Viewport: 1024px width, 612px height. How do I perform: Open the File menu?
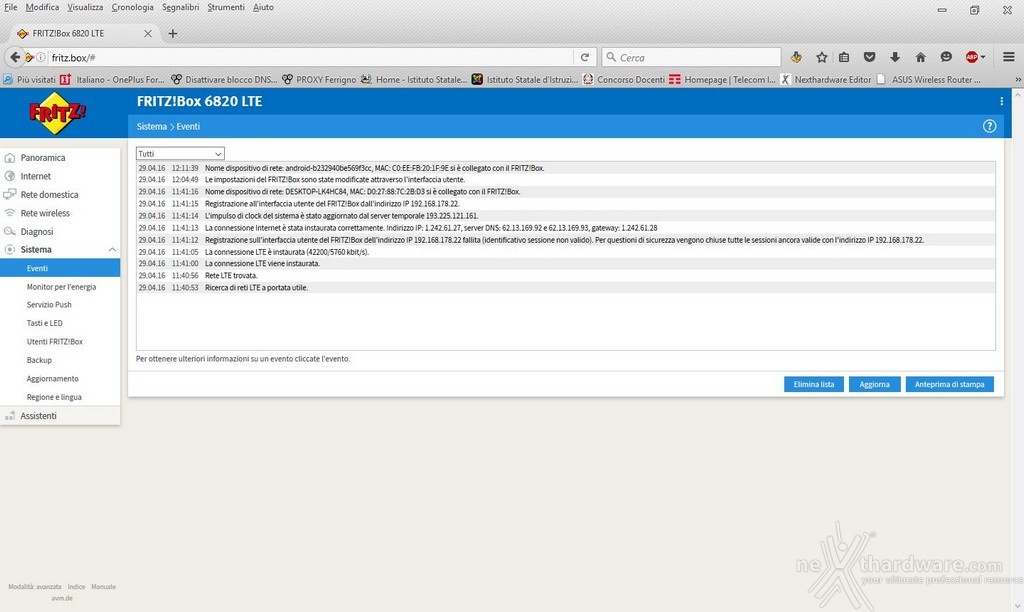(10, 7)
